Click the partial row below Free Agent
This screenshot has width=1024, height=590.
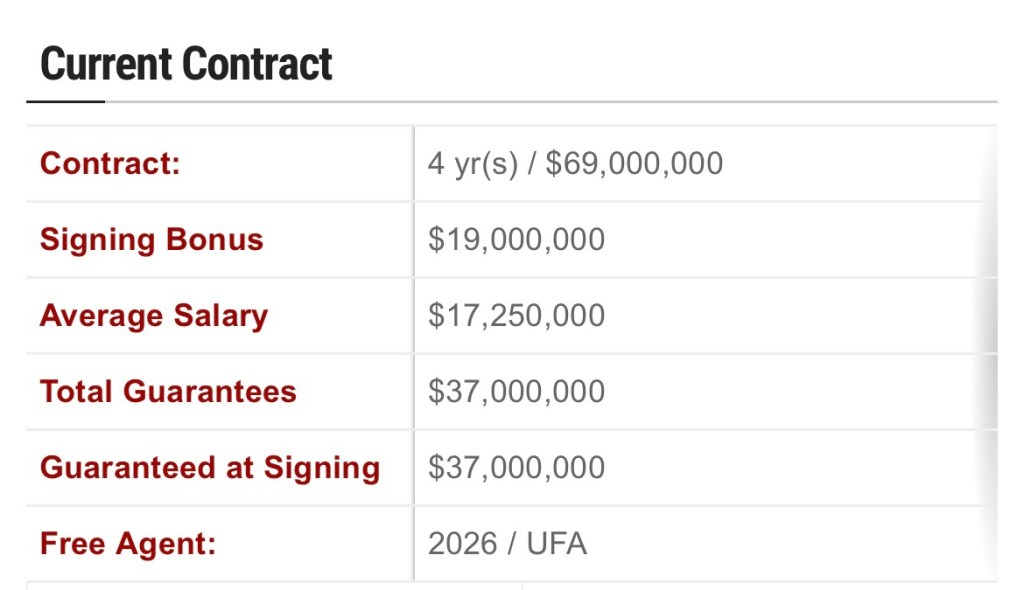click(x=270, y=584)
